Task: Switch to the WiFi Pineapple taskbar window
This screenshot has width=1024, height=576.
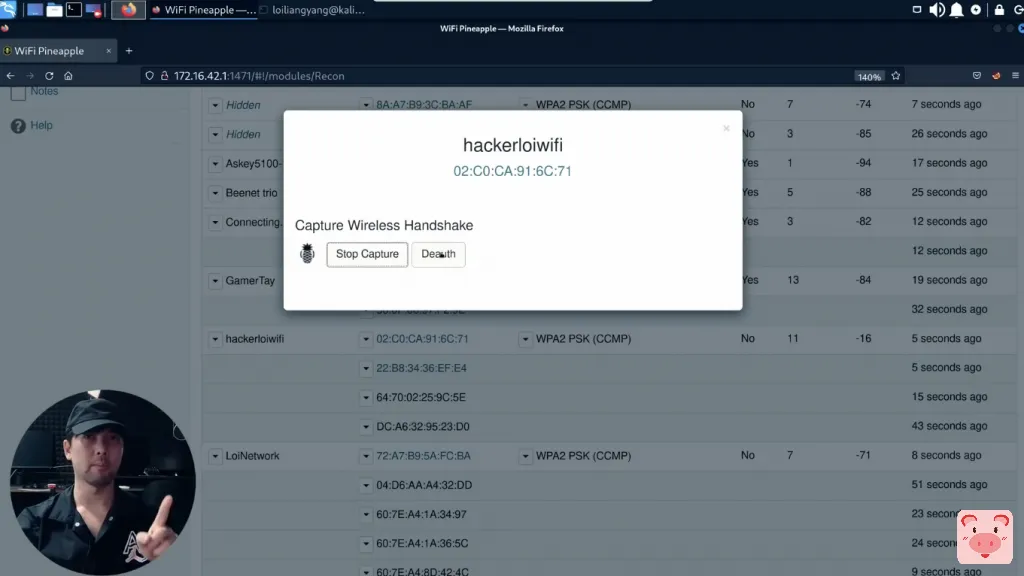Action: (x=204, y=10)
